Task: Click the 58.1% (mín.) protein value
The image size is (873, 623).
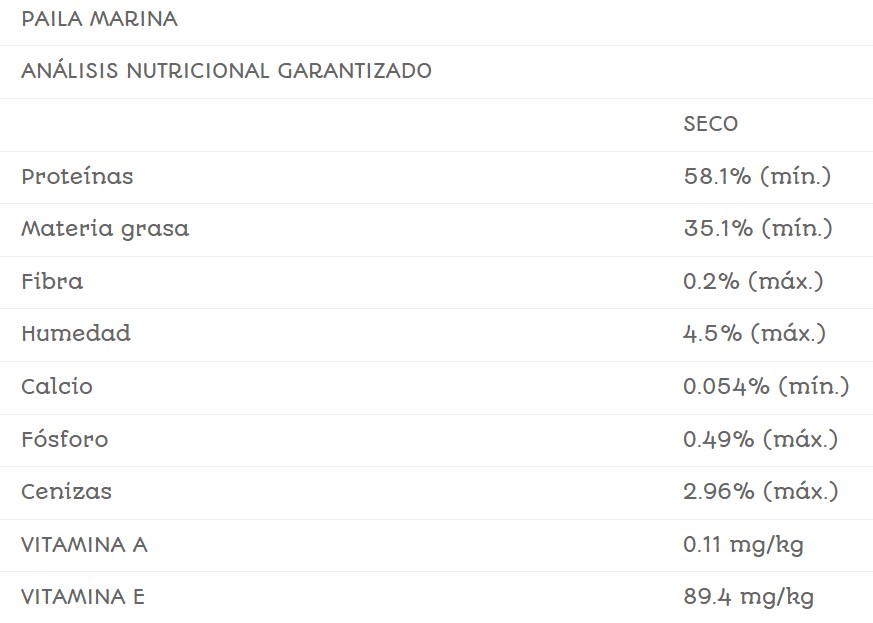Action: pos(757,177)
